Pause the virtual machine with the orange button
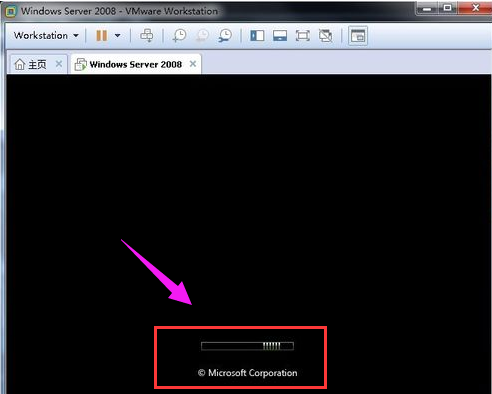Viewport: 492px width, 394px height. tap(102, 35)
